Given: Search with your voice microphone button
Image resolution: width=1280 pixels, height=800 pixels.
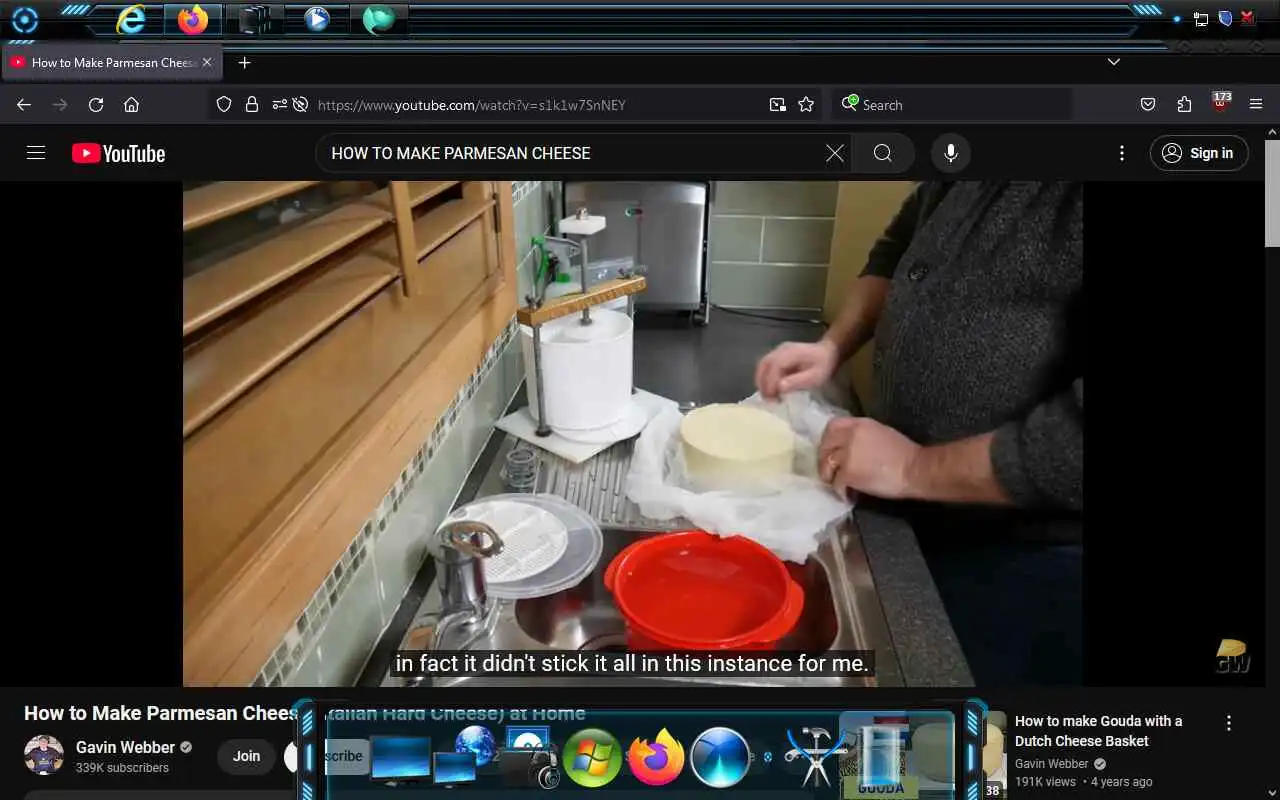Looking at the screenshot, I should (x=951, y=153).
